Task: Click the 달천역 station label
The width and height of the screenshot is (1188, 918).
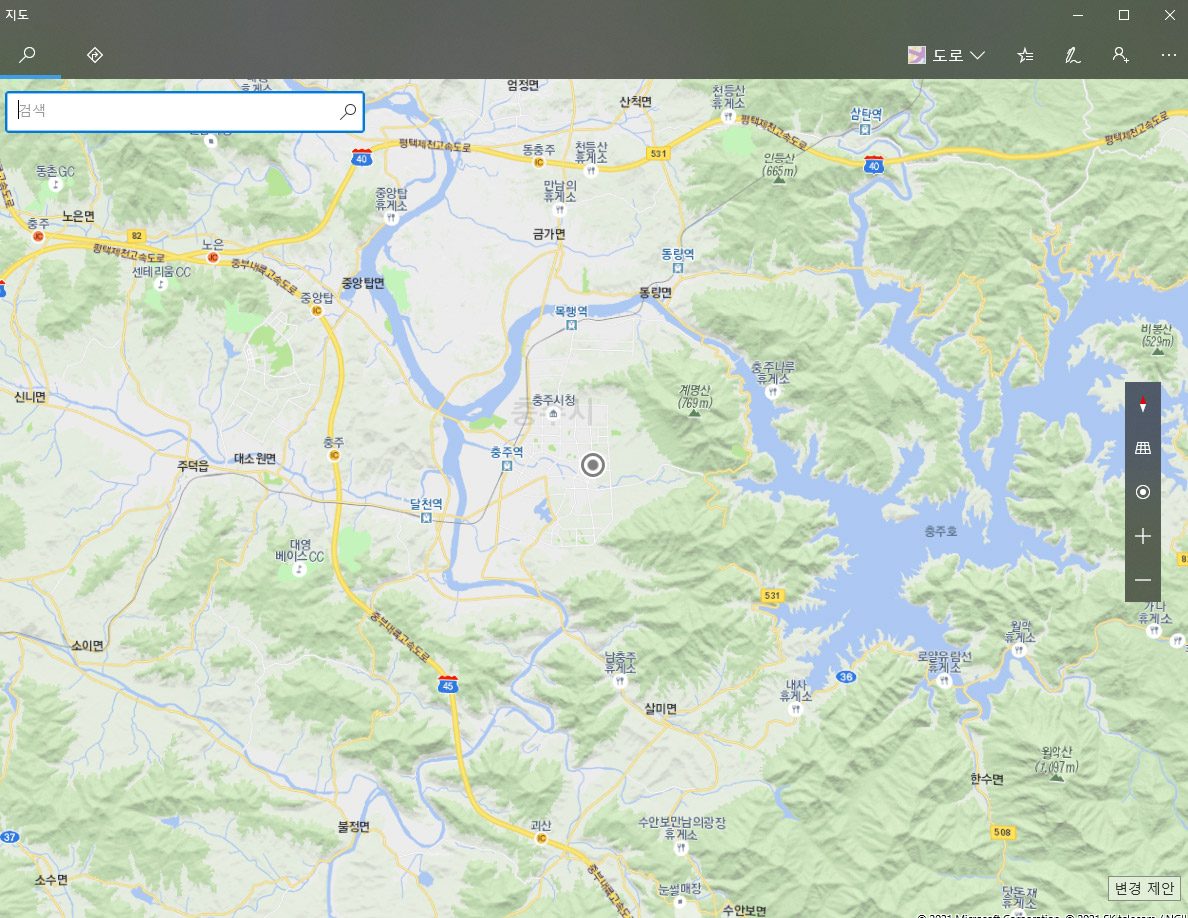Action: (x=426, y=503)
